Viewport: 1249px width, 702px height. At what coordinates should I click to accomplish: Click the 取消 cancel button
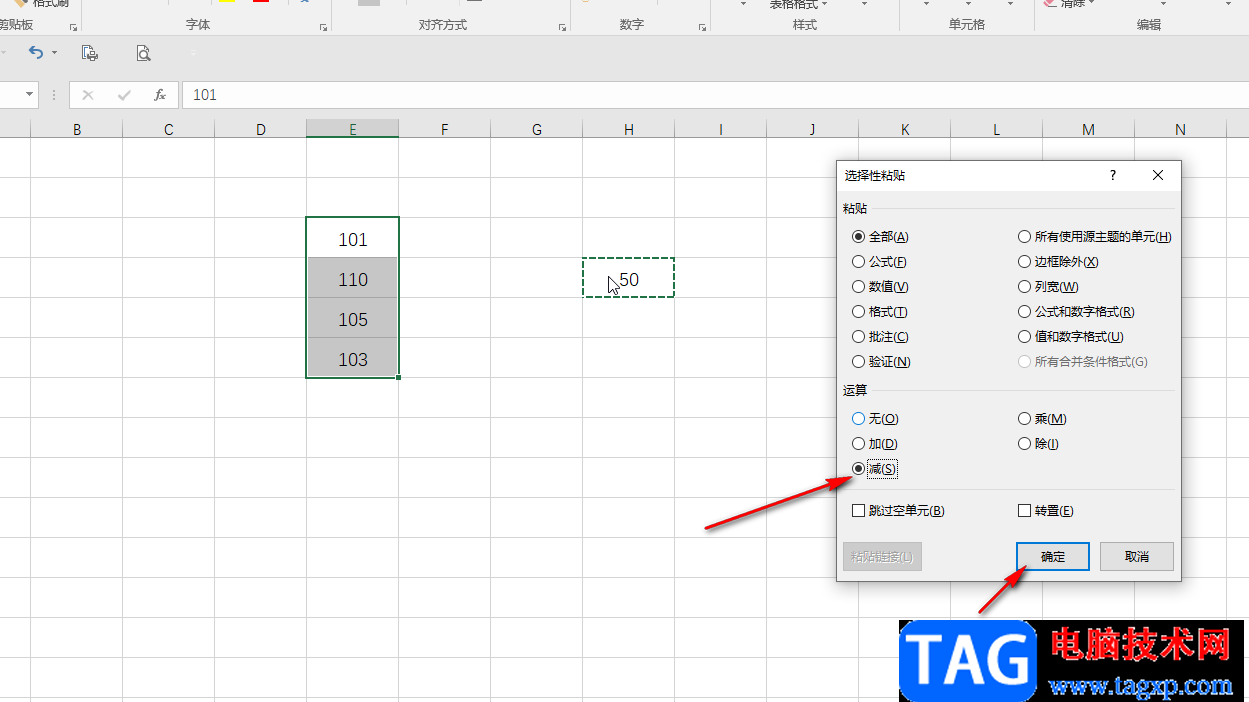[1137, 557]
